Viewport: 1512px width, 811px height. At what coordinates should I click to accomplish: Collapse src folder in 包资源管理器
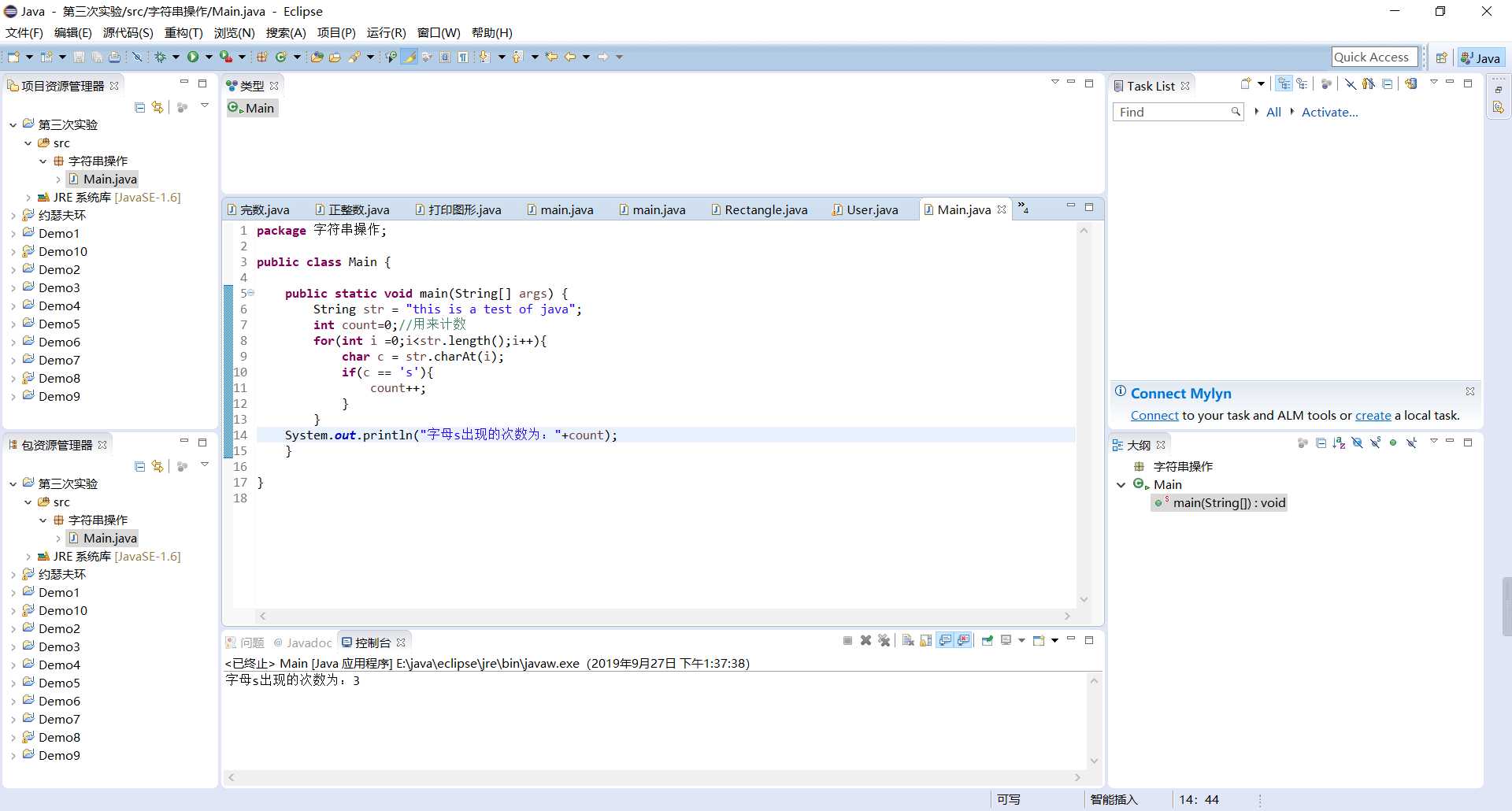28,502
